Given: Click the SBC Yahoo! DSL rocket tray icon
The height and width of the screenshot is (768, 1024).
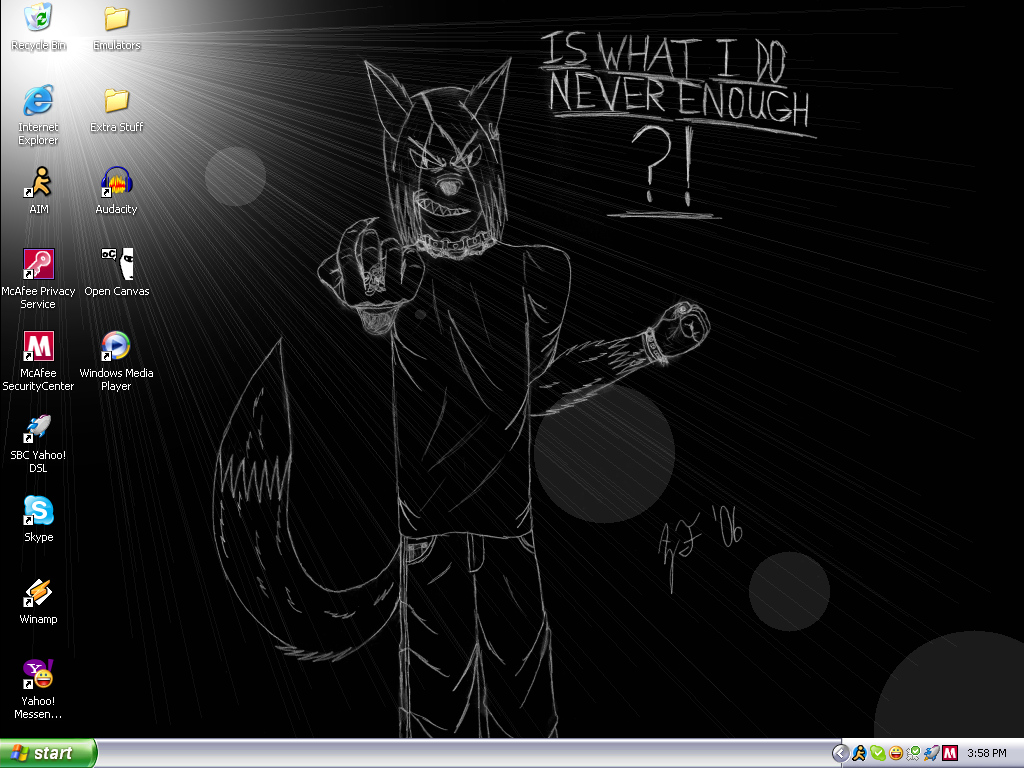Looking at the screenshot, I should click(932, 753).
